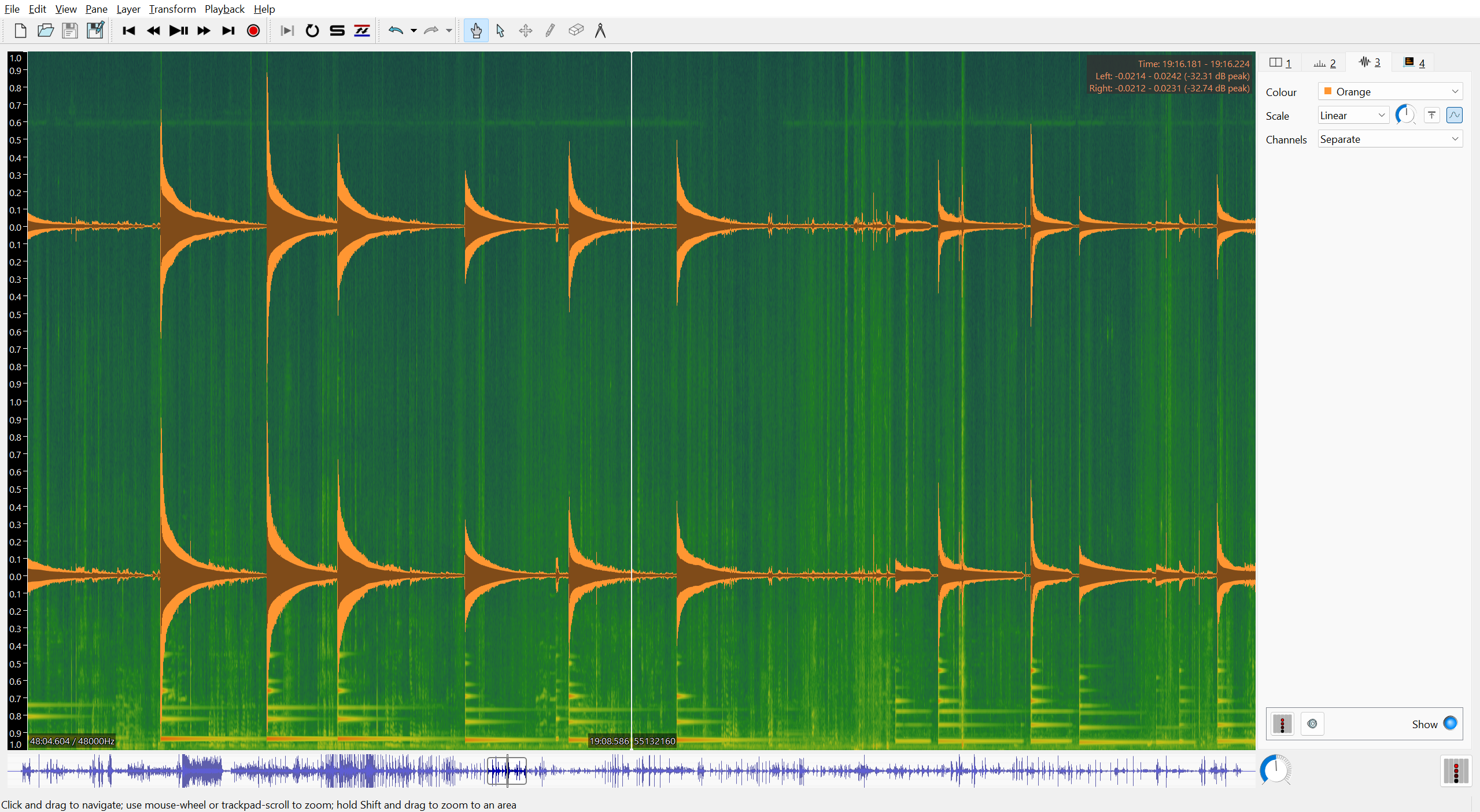
Task: Start recording audio
Action: click(253, 31)
